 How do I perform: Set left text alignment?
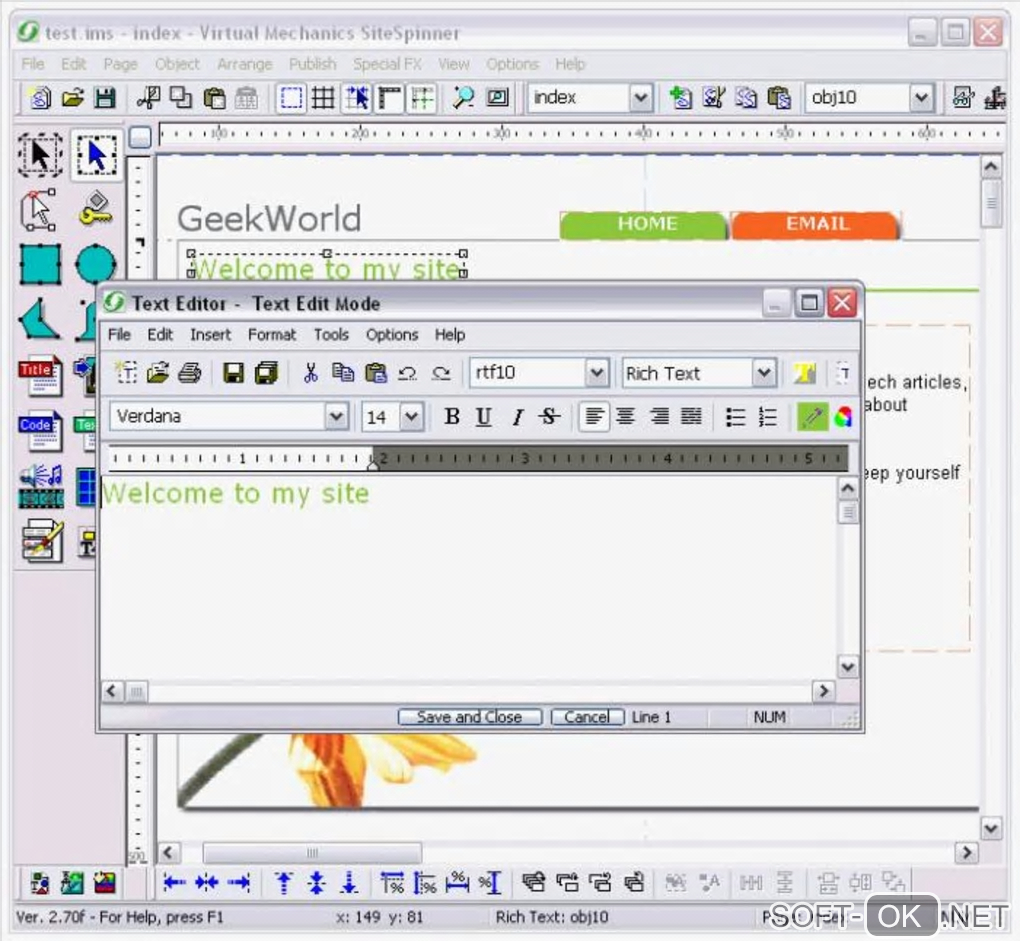coord(593,416)
